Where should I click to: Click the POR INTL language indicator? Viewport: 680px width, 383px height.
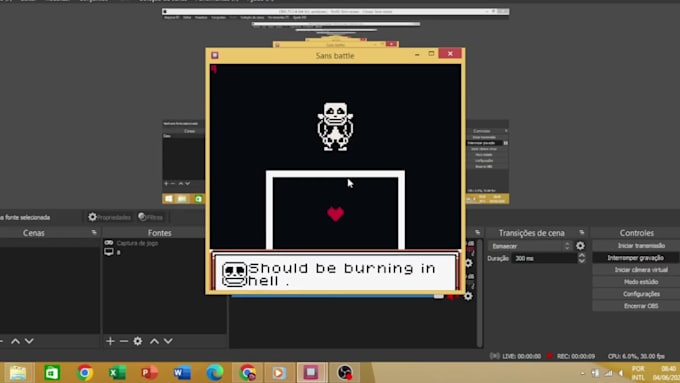[638, 373]
